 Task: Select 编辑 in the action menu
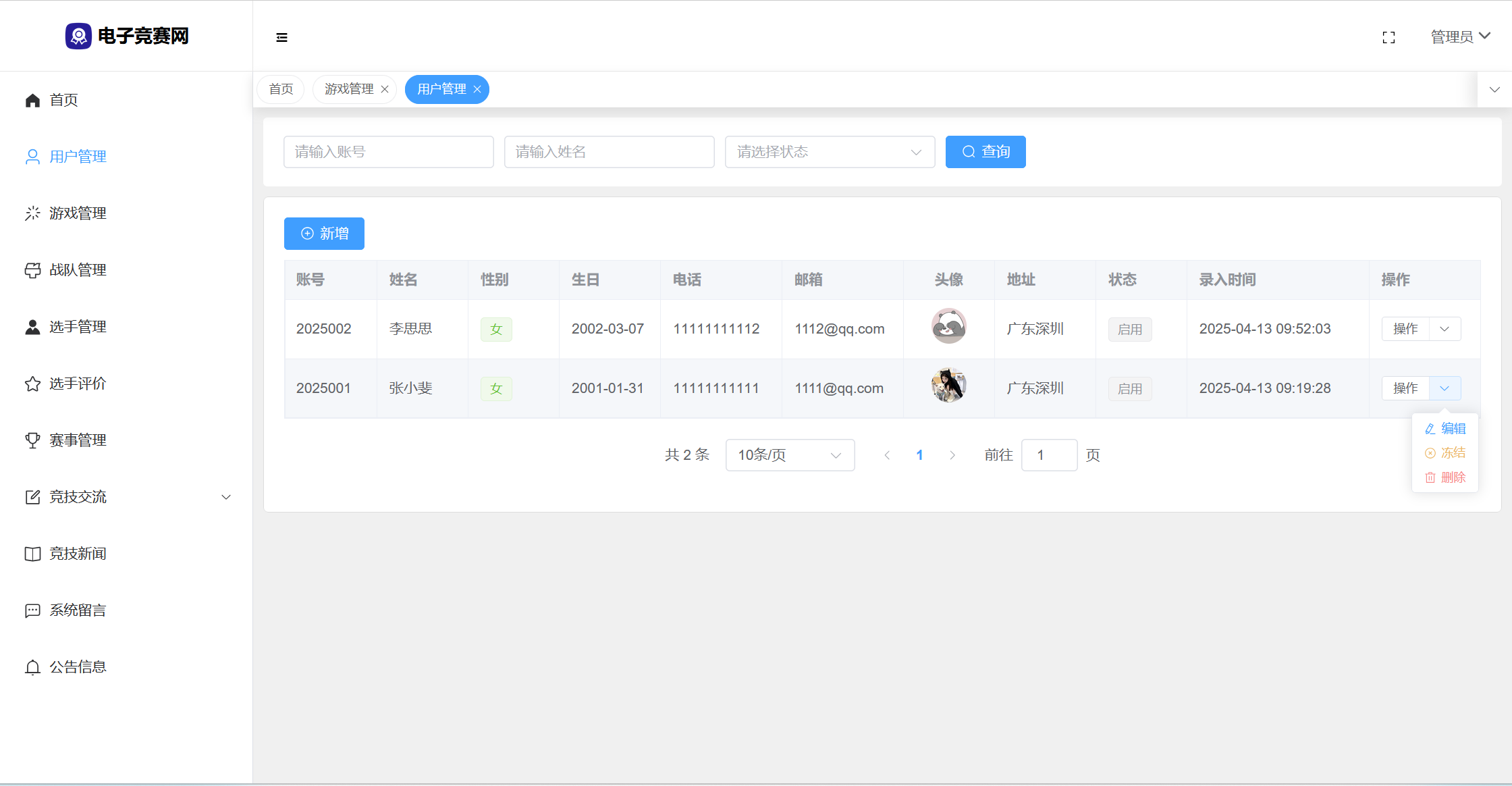[x=1446, y=429]
